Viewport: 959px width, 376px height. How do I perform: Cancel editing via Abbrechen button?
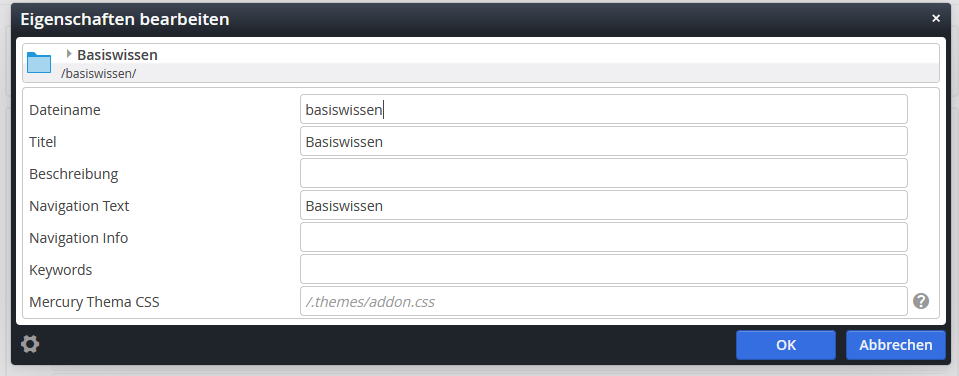click(895, 345)
